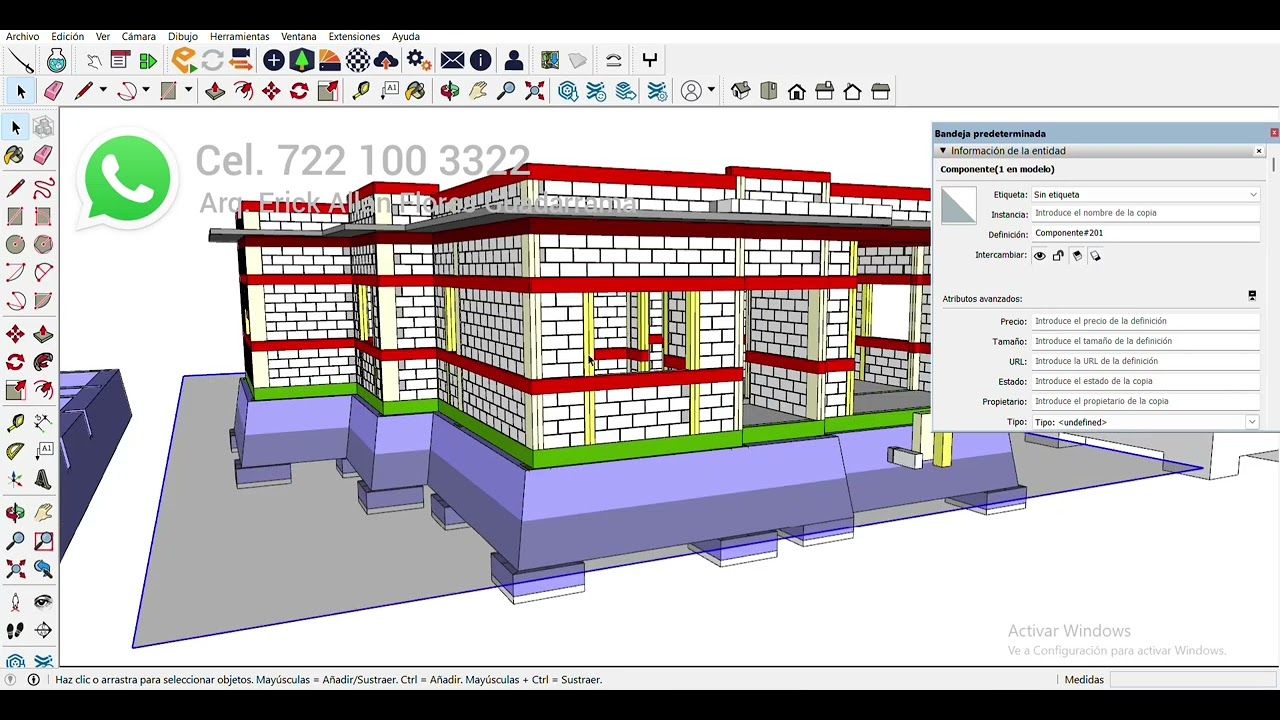Select the Look Around eye tool
This screenshot has width=1280, height=720.
pos(43,602)
